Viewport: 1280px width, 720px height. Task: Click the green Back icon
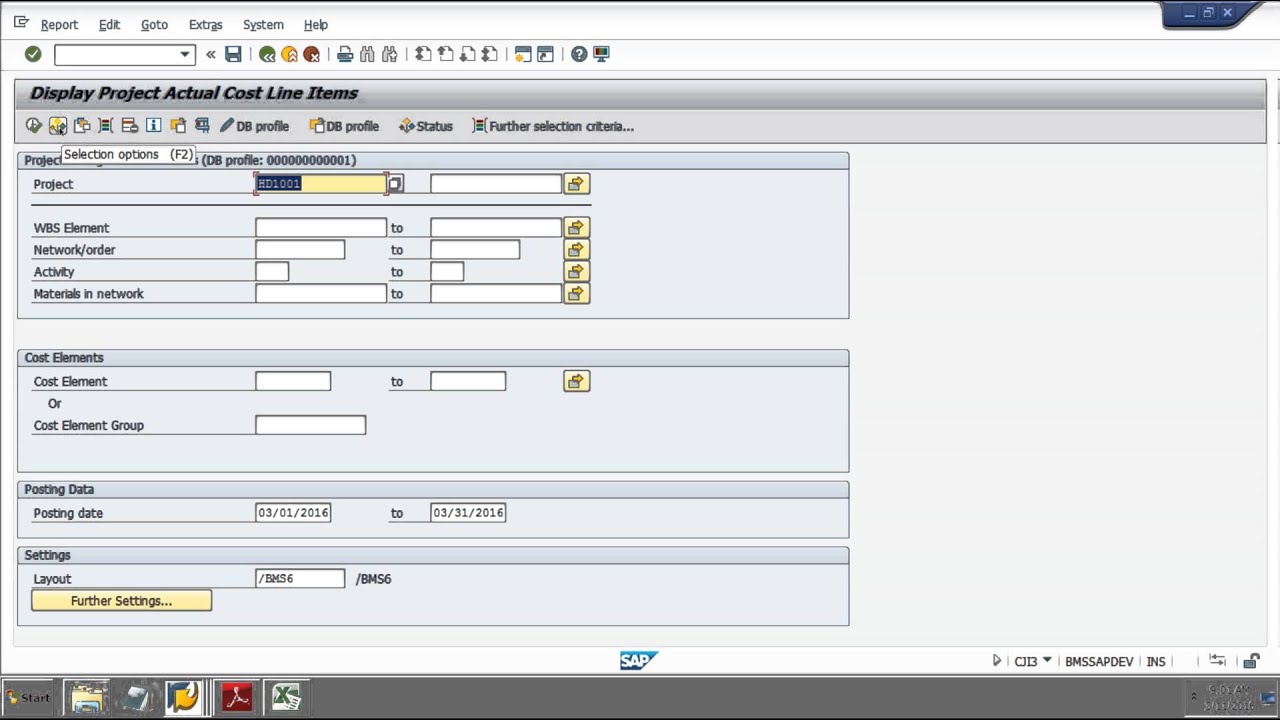coord(267,54)
